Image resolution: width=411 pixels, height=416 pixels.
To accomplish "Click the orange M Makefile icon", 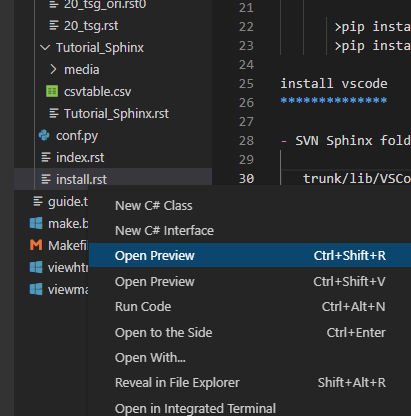I will [36, 245].
